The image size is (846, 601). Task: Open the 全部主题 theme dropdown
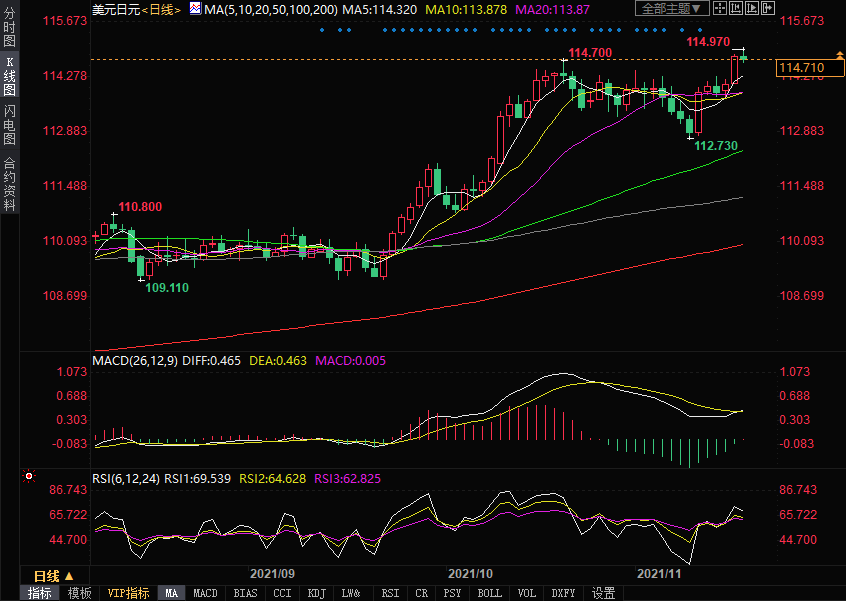coord(672,8)
